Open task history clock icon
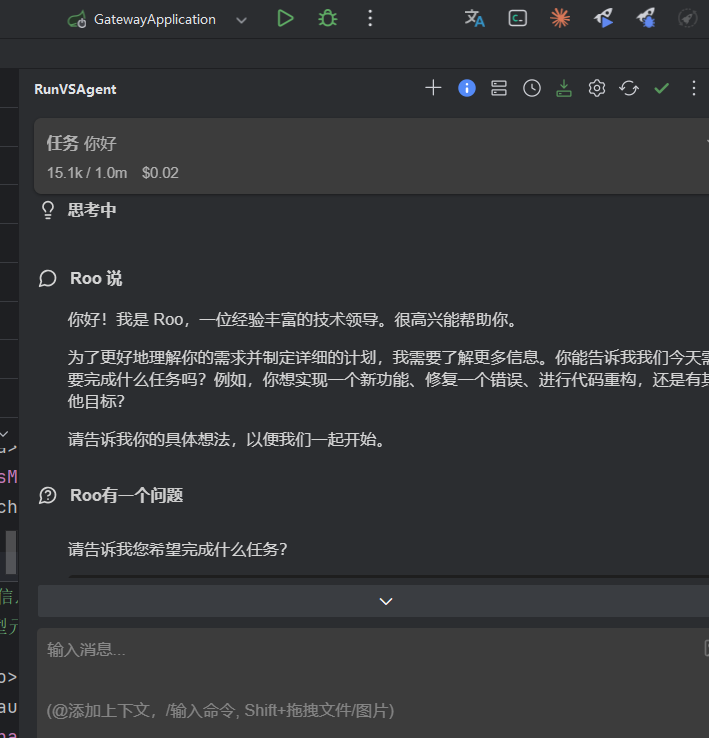 click(532, 88)
